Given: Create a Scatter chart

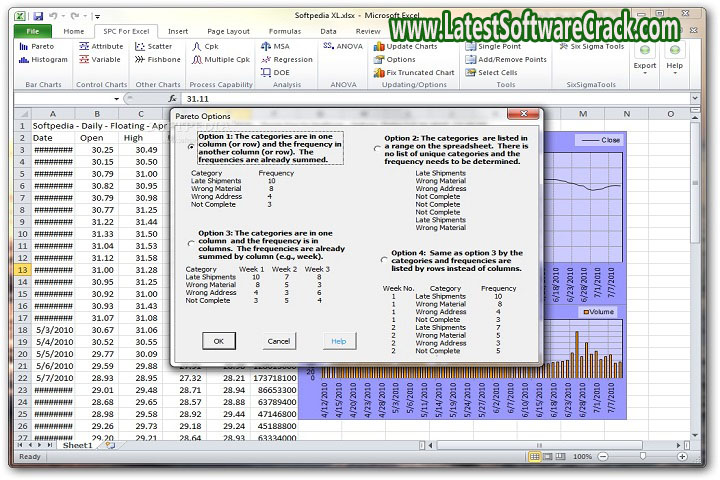Looking at the screenshot, I should click(153, 46).
